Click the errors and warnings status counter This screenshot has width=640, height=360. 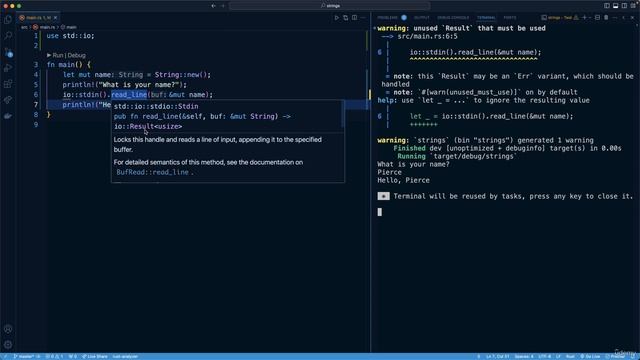click(54, 356)
